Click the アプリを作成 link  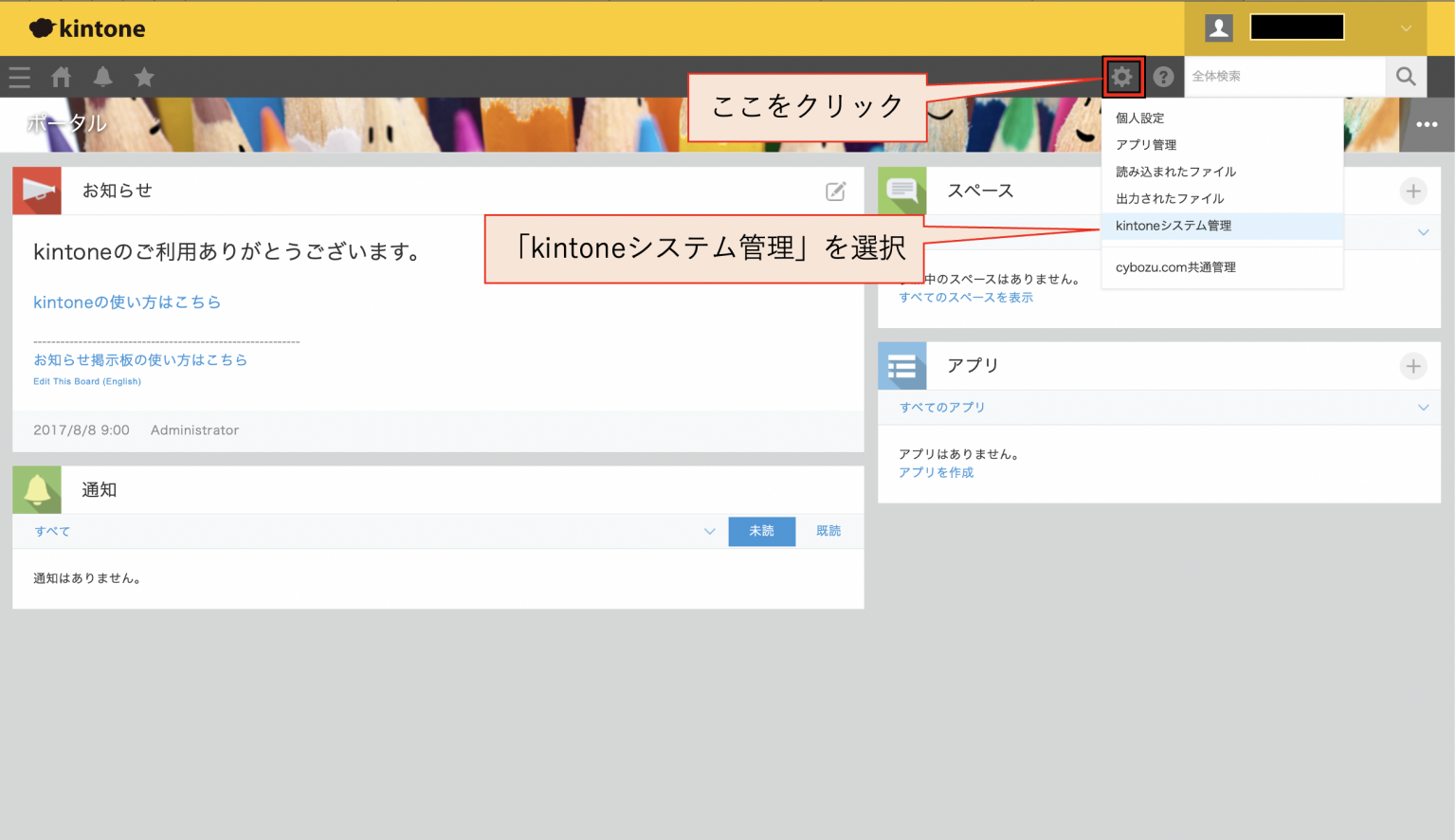(x=936, y=471)
